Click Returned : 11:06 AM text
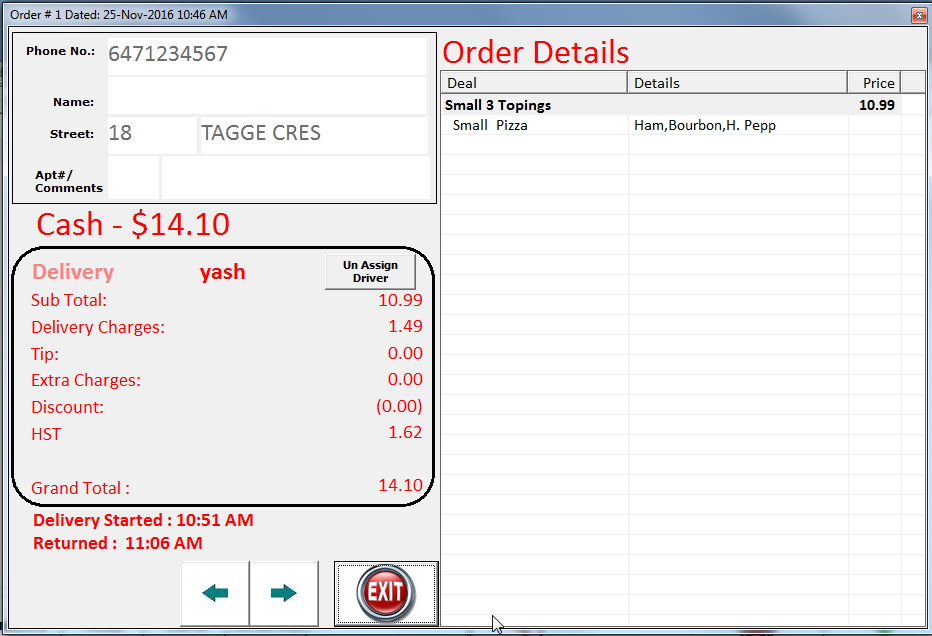Screen dimensions: 932x636 (118, 543)
